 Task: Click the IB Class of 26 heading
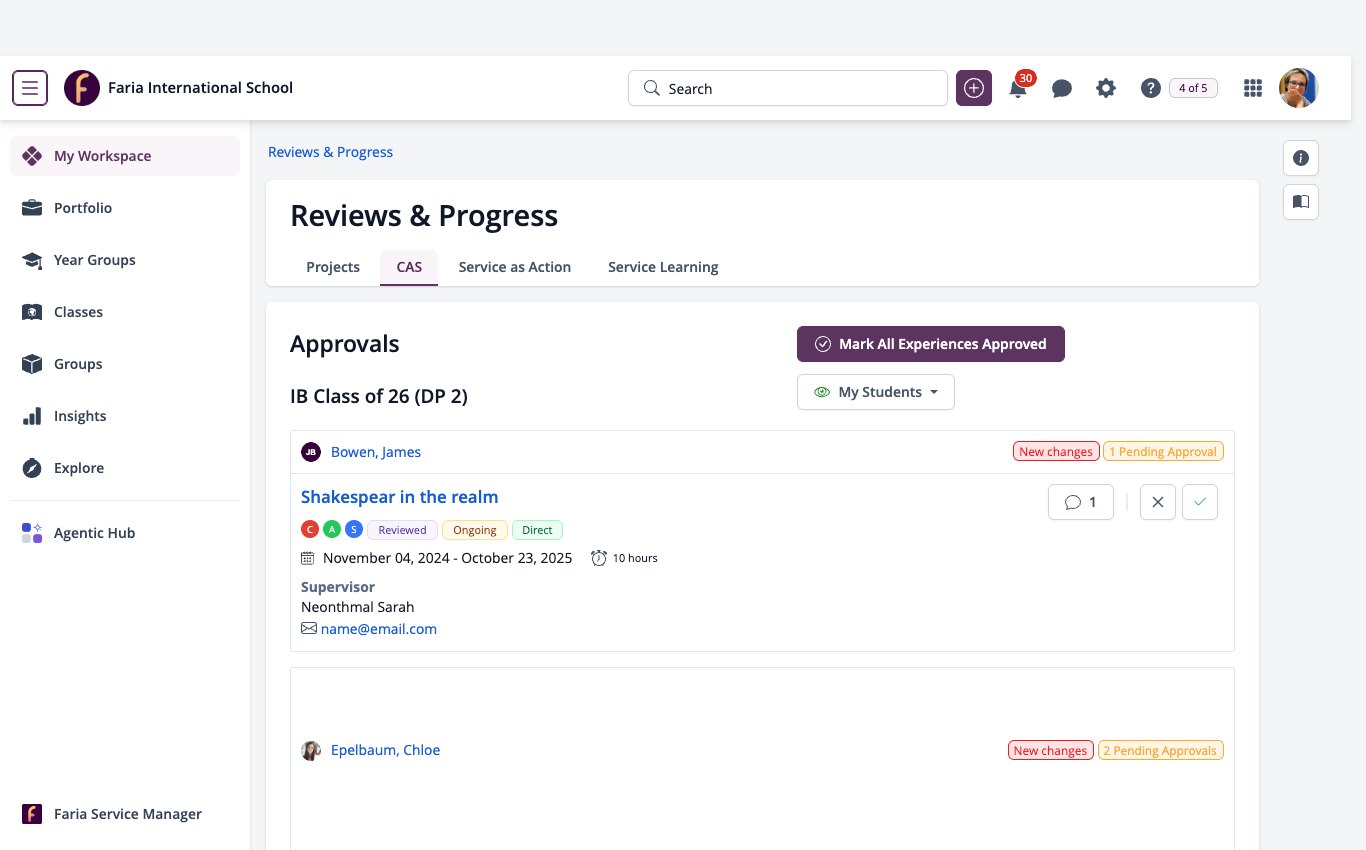(x=379, y=396)
